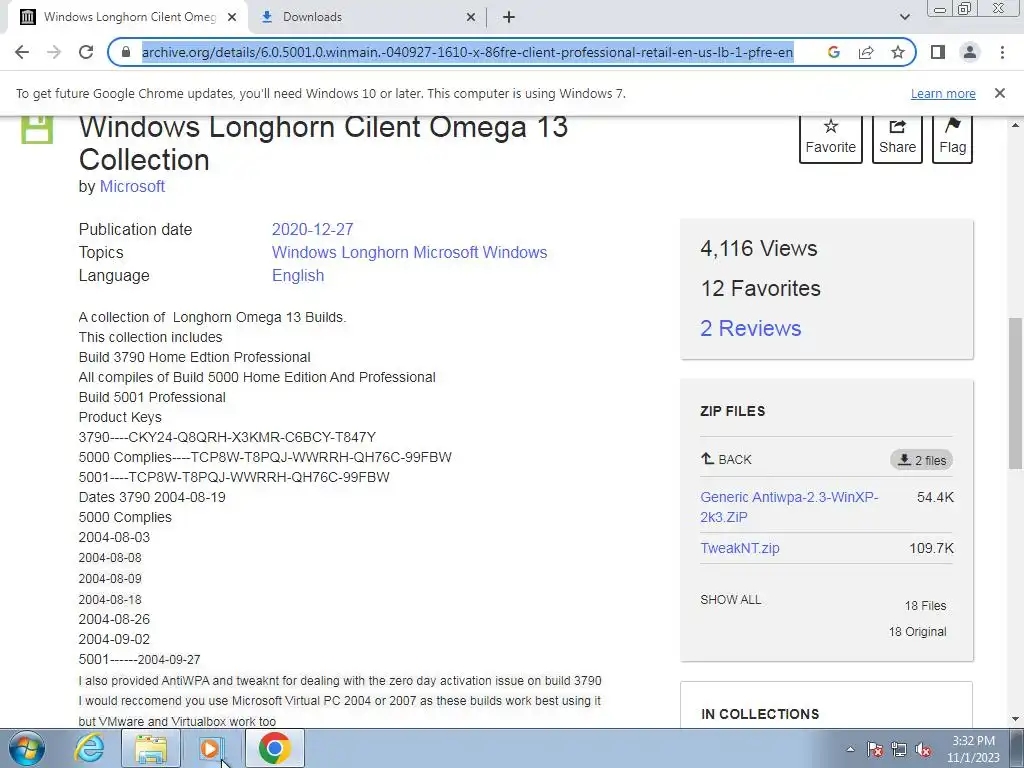The height and width of the screenshot is (768, 1024).
Task: Select the Windows Longhorn Cilent Omega tab
Action: pos(129,18)
